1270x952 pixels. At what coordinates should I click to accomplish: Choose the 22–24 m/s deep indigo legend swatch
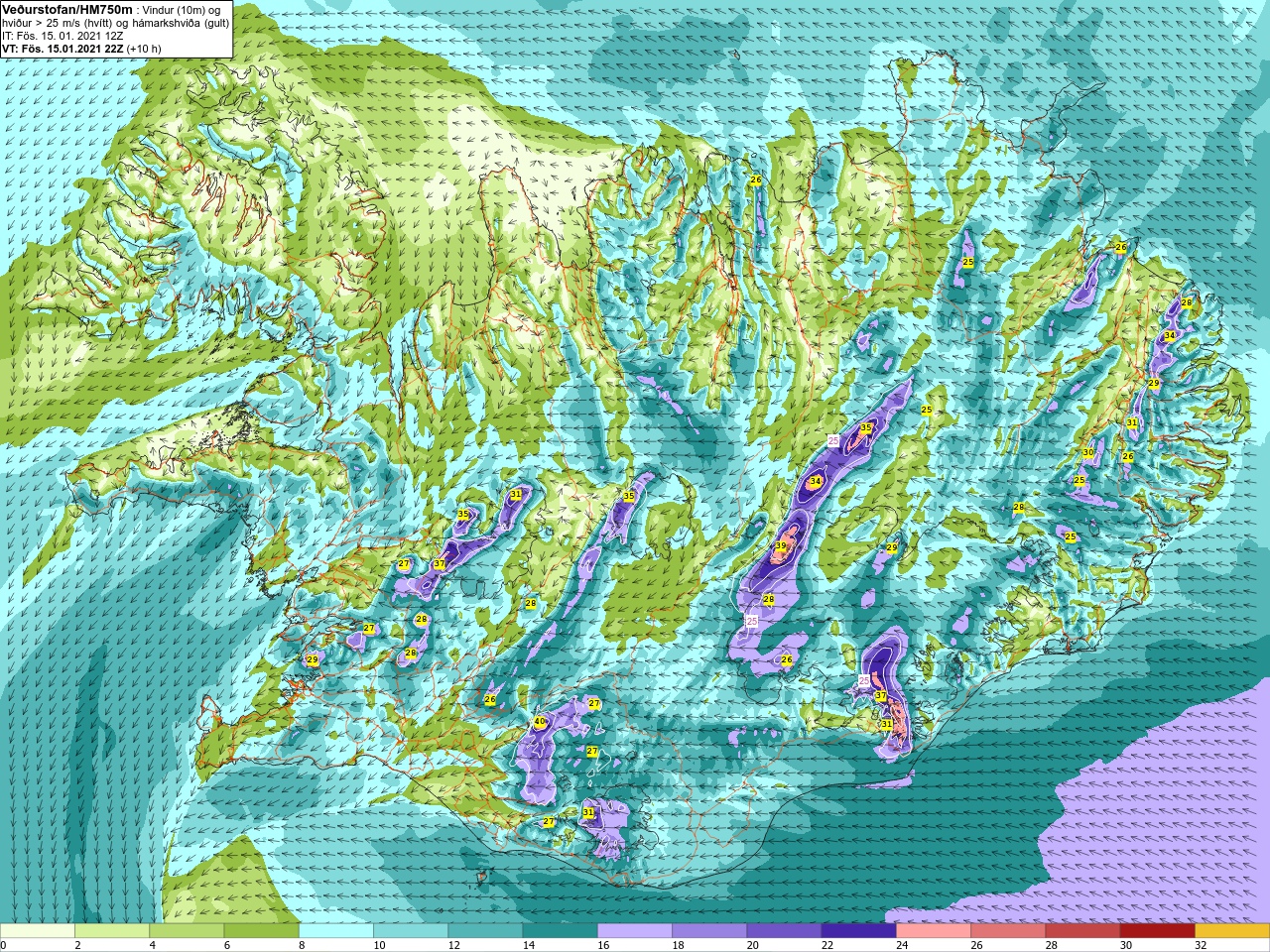click(859, 931)
